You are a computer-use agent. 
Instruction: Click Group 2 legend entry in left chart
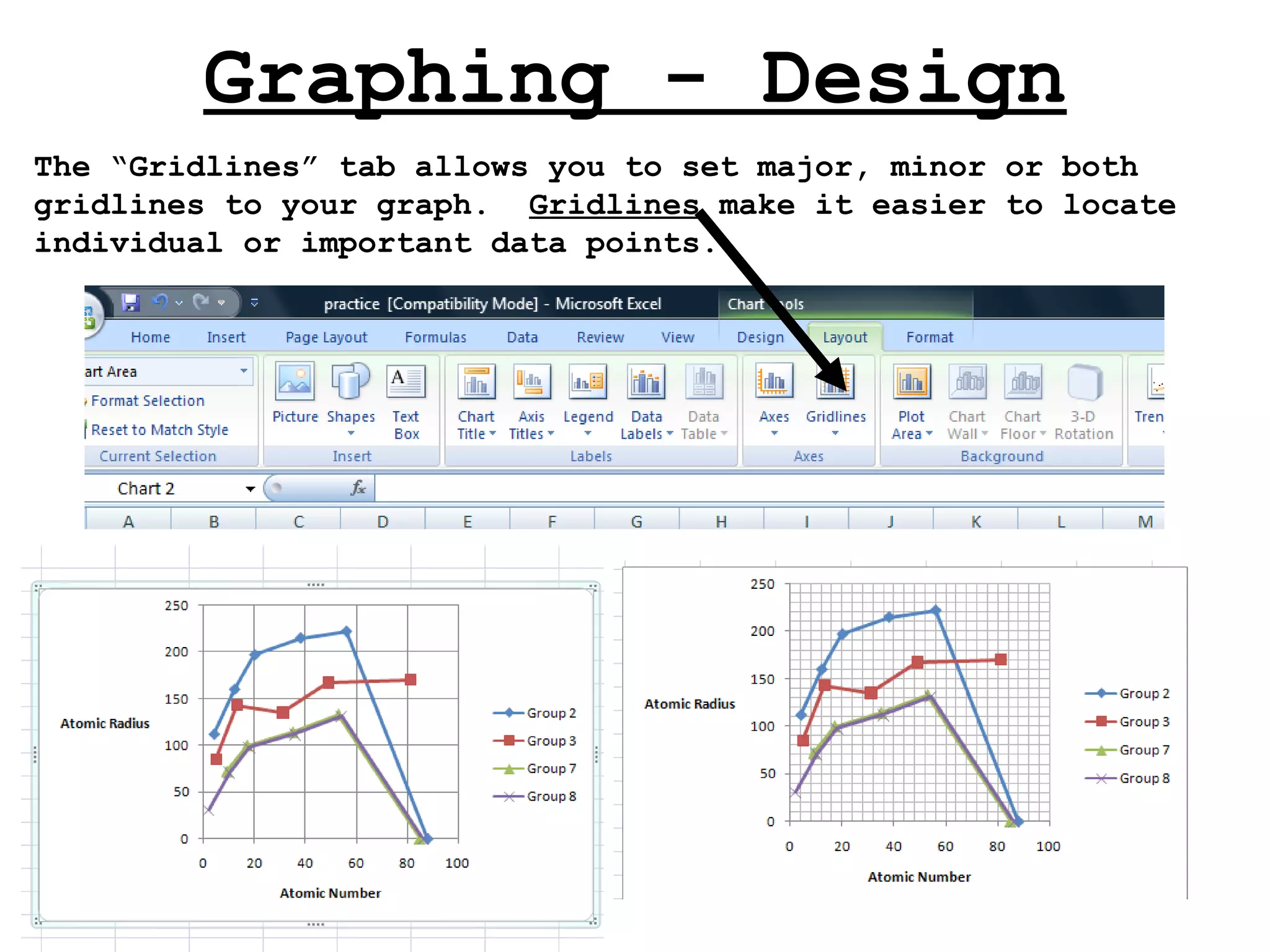click(x=535, y=713)
